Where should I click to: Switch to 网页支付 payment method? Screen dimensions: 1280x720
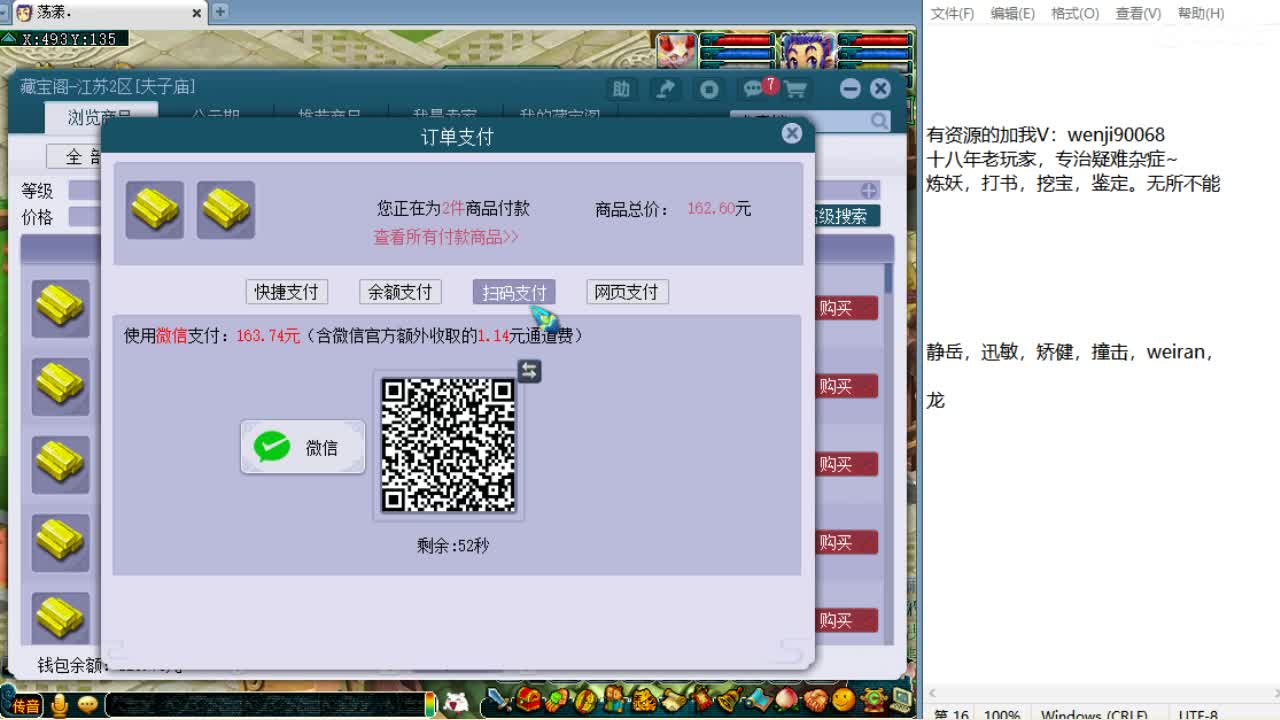(627, 291)
